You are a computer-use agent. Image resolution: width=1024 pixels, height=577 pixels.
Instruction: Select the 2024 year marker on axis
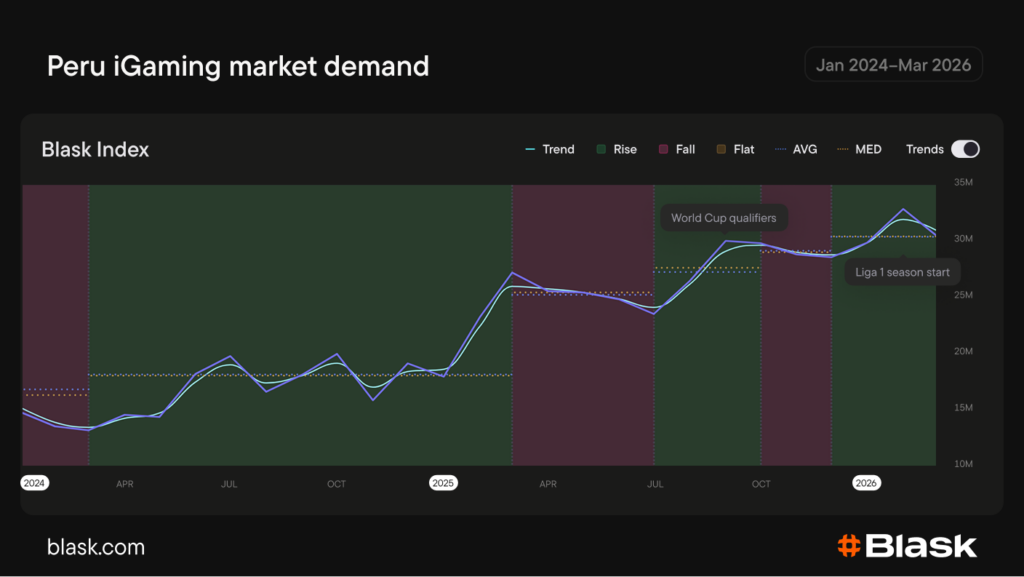click(x=35, y=483)
